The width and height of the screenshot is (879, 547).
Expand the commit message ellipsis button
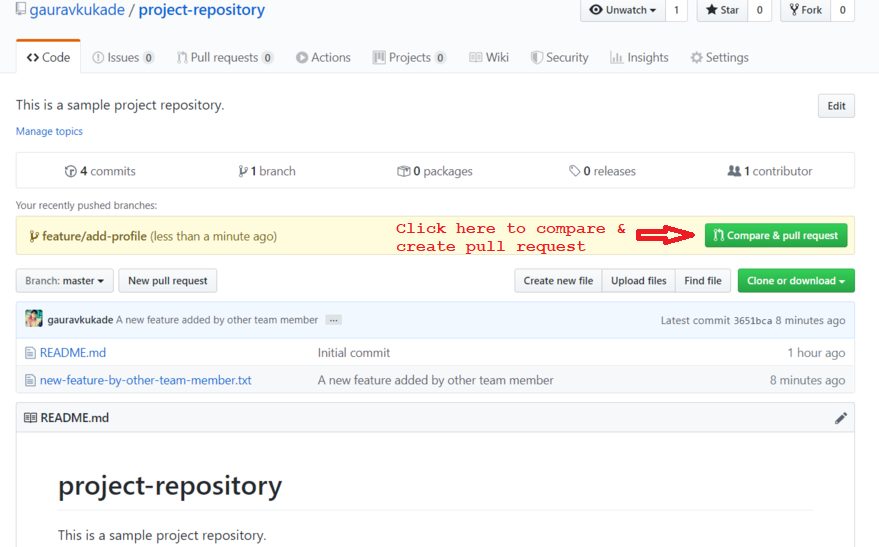[x=334, y=320]
